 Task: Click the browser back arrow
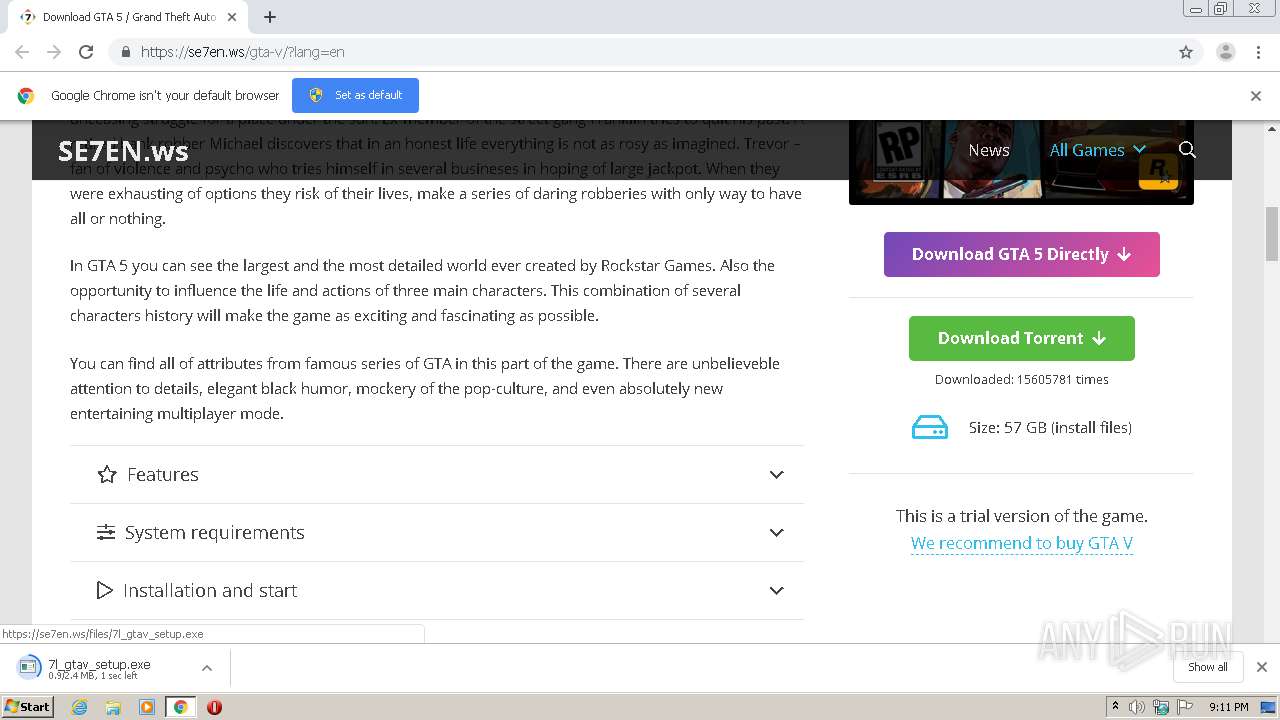point(22,52)
